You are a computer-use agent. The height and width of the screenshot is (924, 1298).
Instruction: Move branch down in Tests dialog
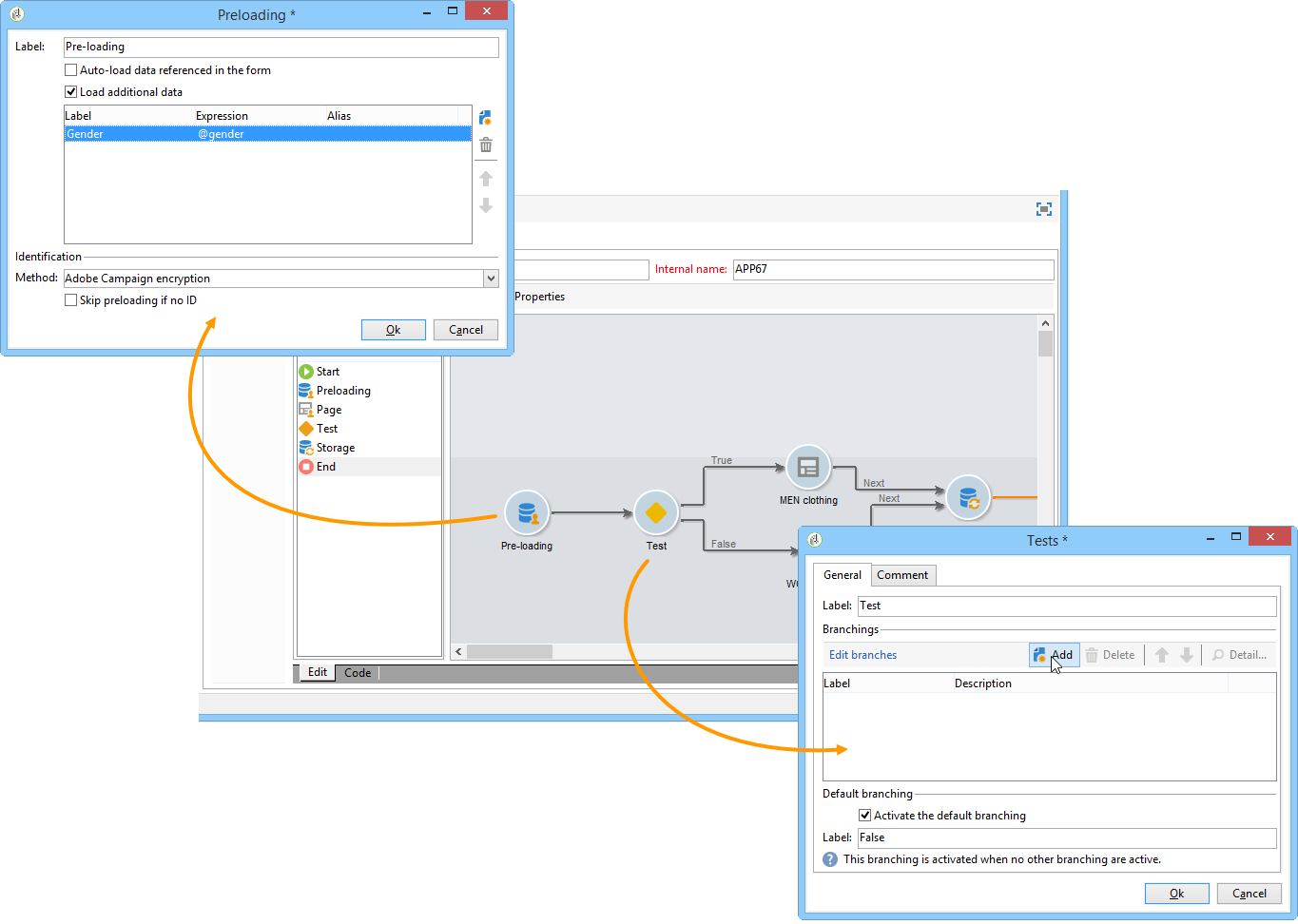pos(1187,655)
